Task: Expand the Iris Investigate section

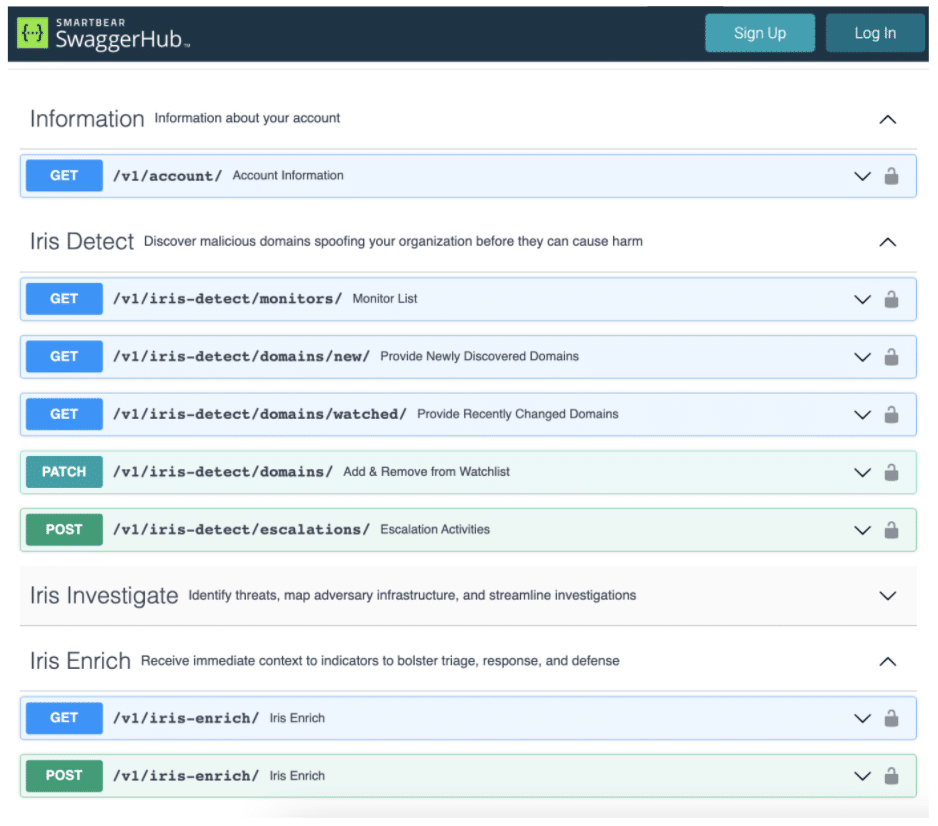Action: [888, 596]
